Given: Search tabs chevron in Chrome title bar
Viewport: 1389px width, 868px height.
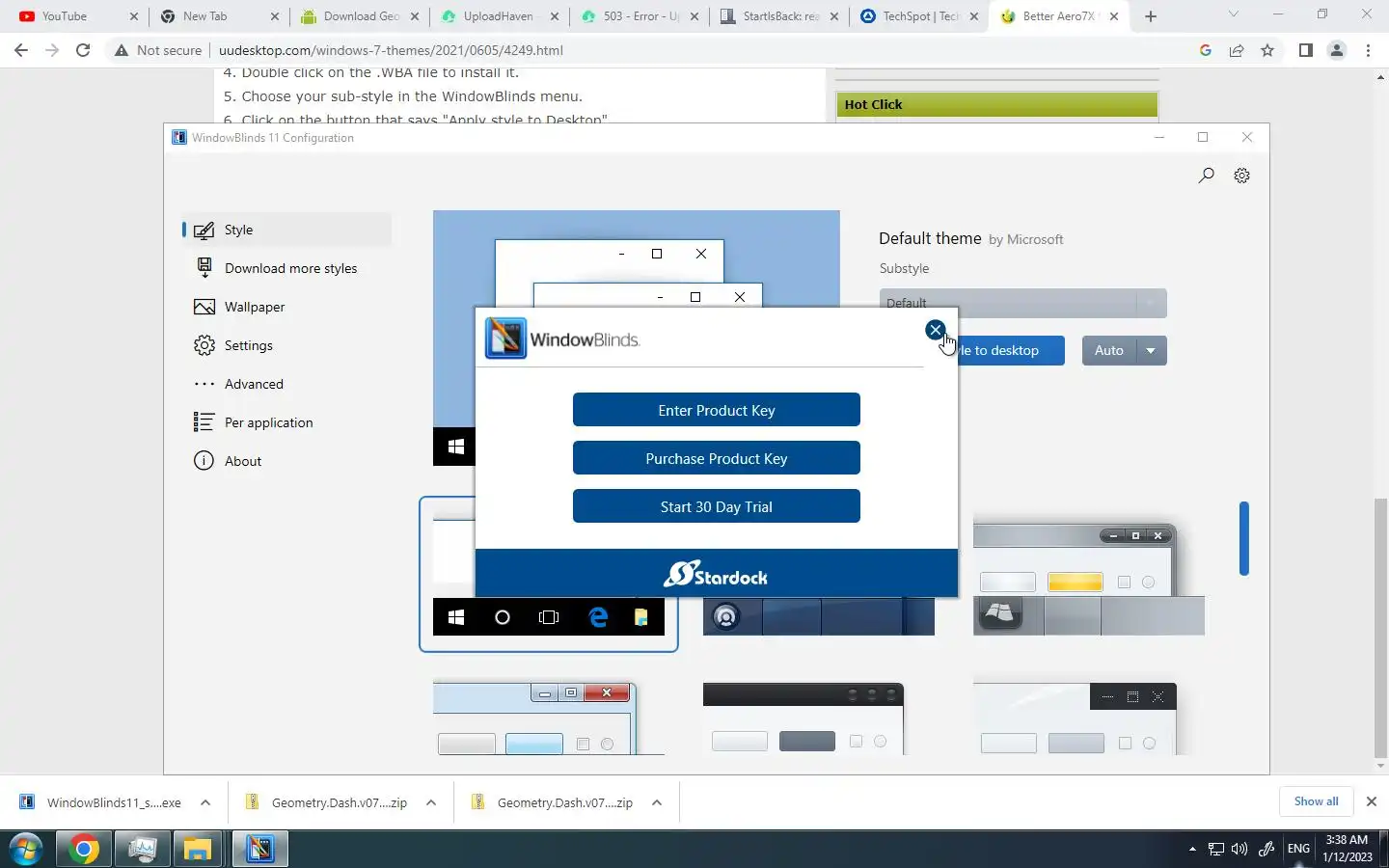Looking at the screenshot, I should (1233, 14).
